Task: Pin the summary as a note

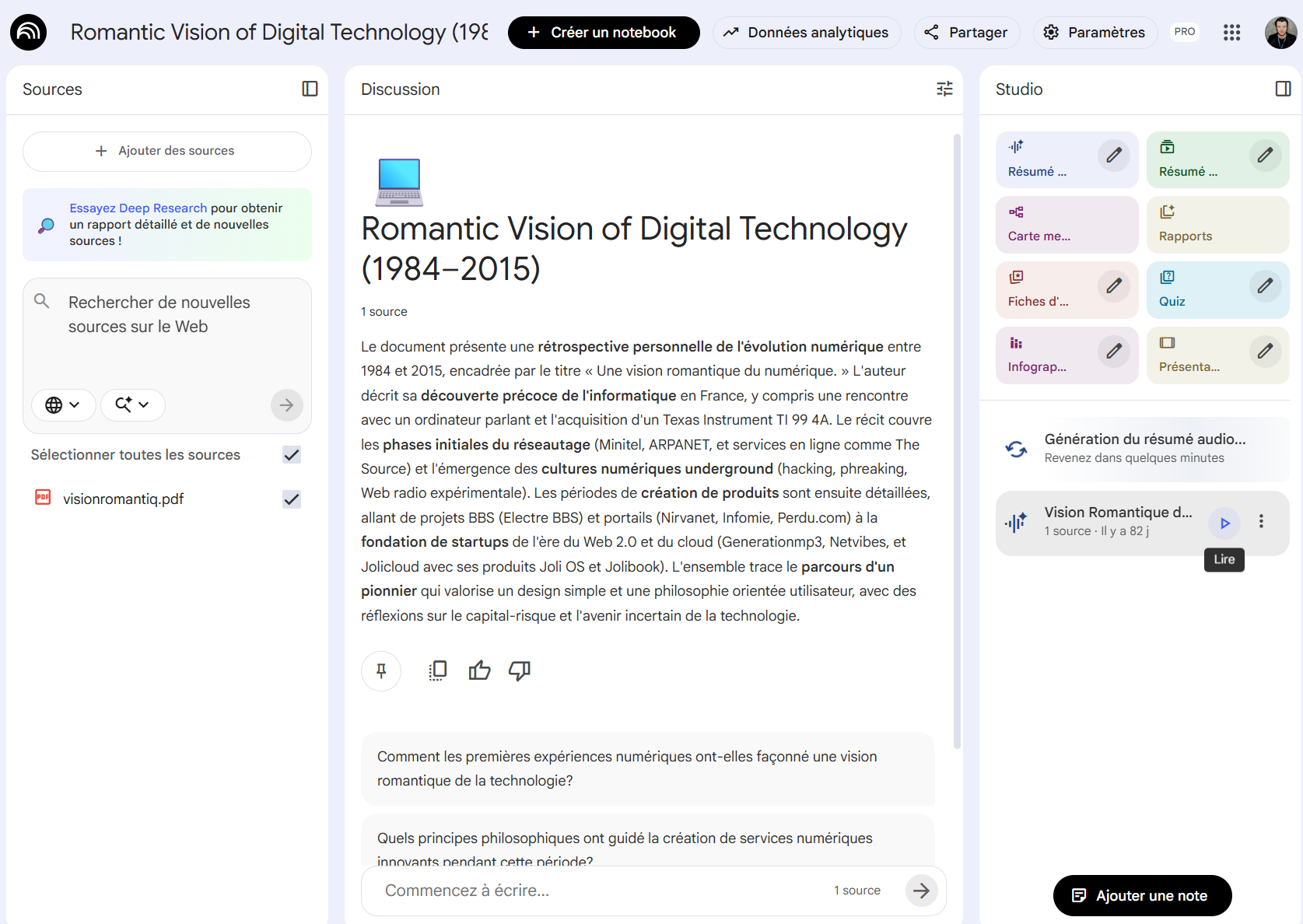Action: (381, 670)
